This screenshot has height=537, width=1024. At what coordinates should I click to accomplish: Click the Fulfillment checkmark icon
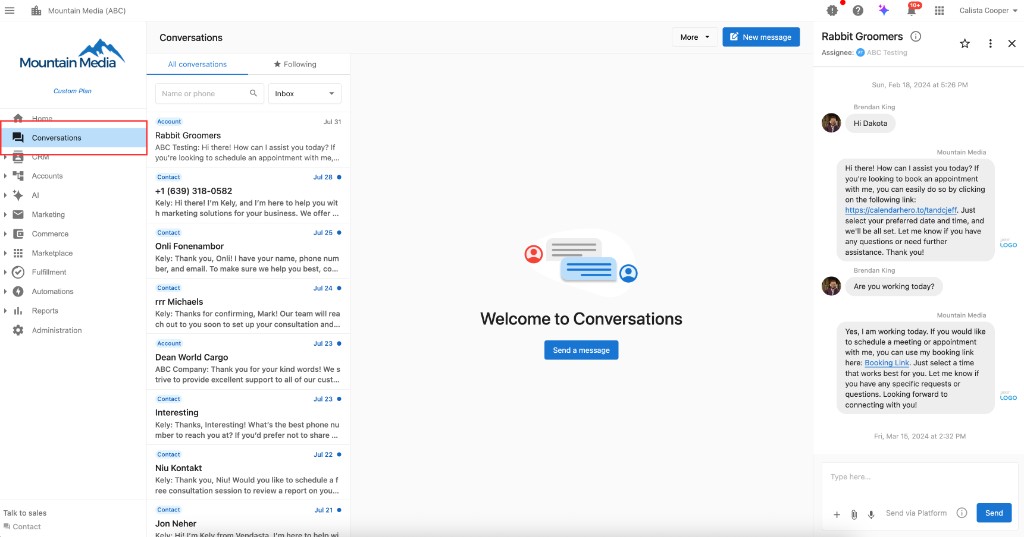point(18,272)
